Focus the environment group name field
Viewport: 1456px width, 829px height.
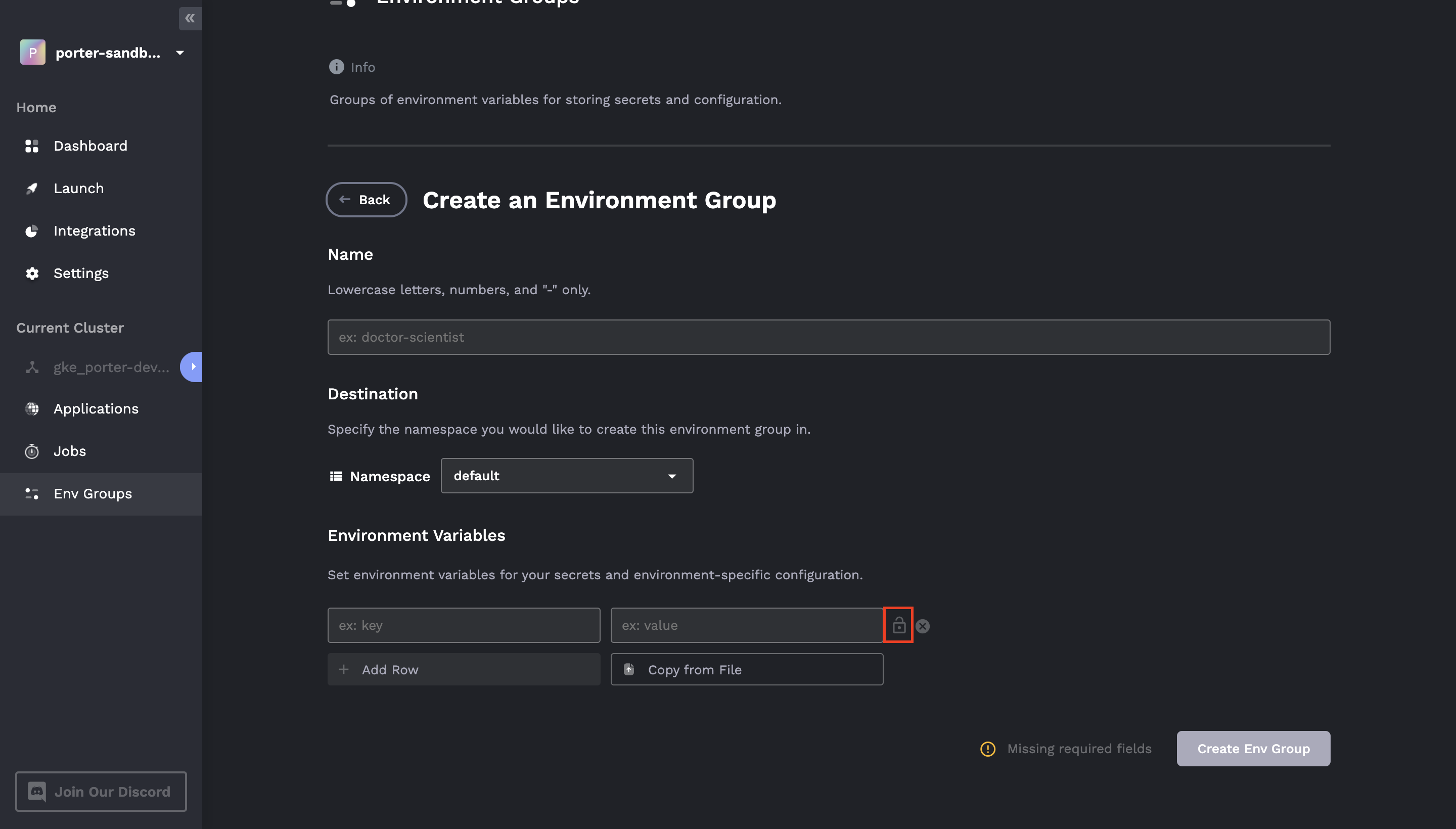click(828, 337)
